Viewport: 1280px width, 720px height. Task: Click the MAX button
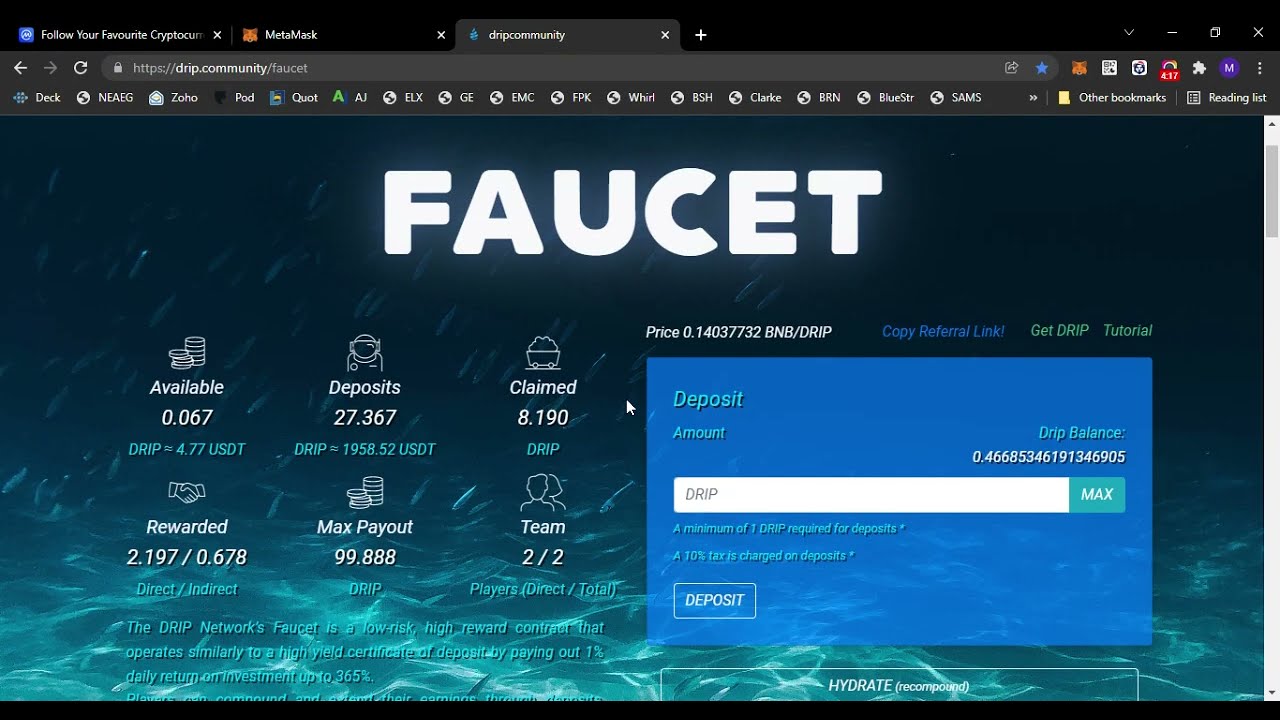[1097, 495]
